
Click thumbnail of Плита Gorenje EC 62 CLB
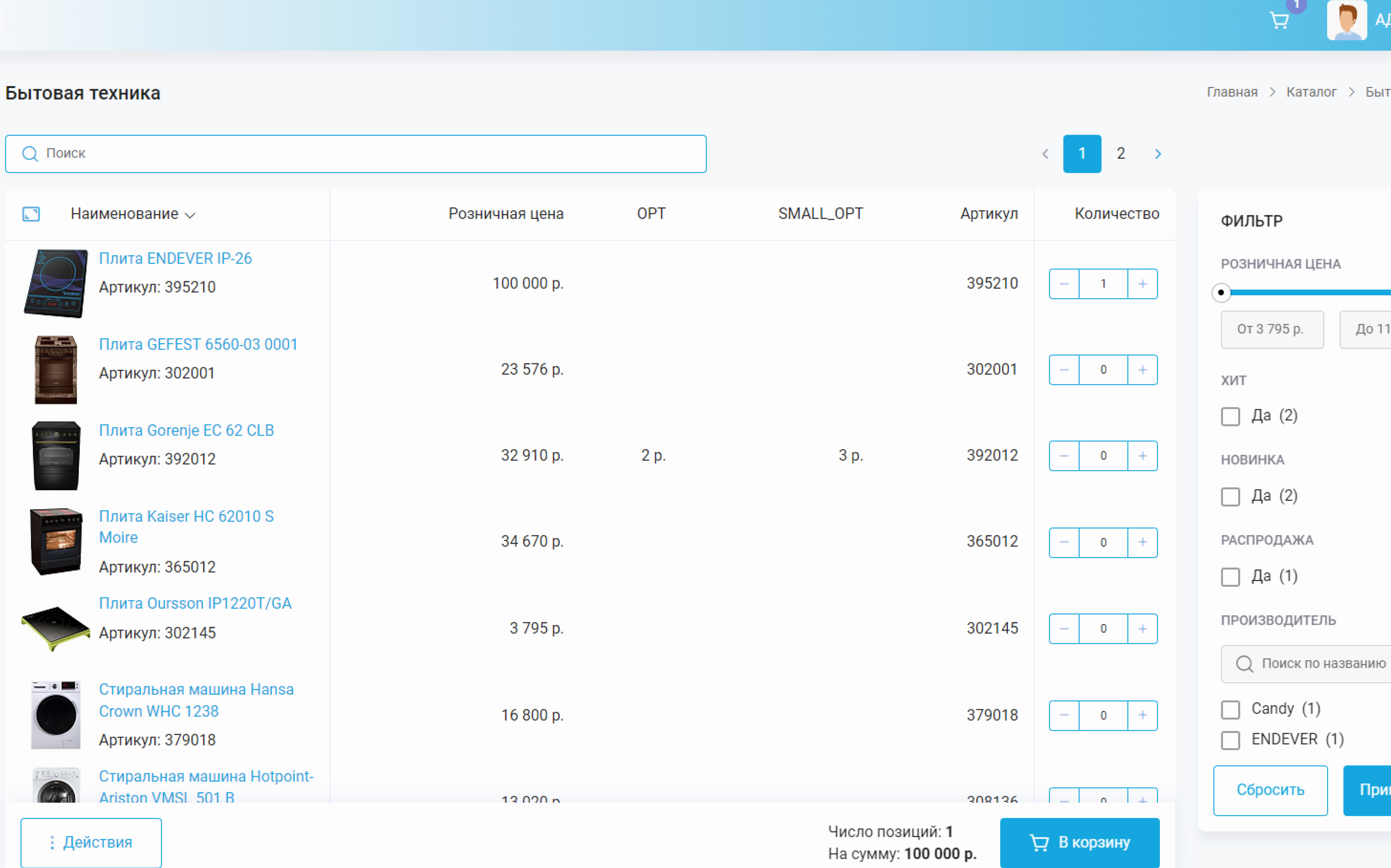(56, 456)
